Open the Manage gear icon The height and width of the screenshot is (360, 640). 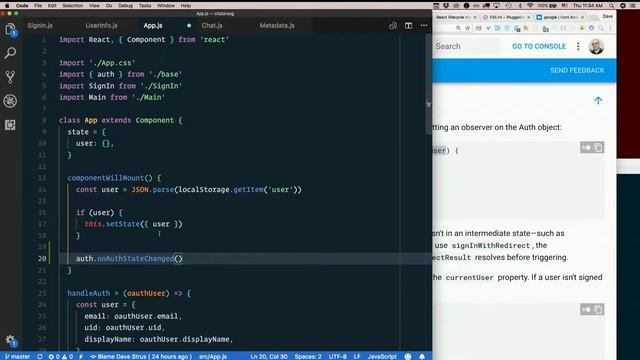pos(10,340)
